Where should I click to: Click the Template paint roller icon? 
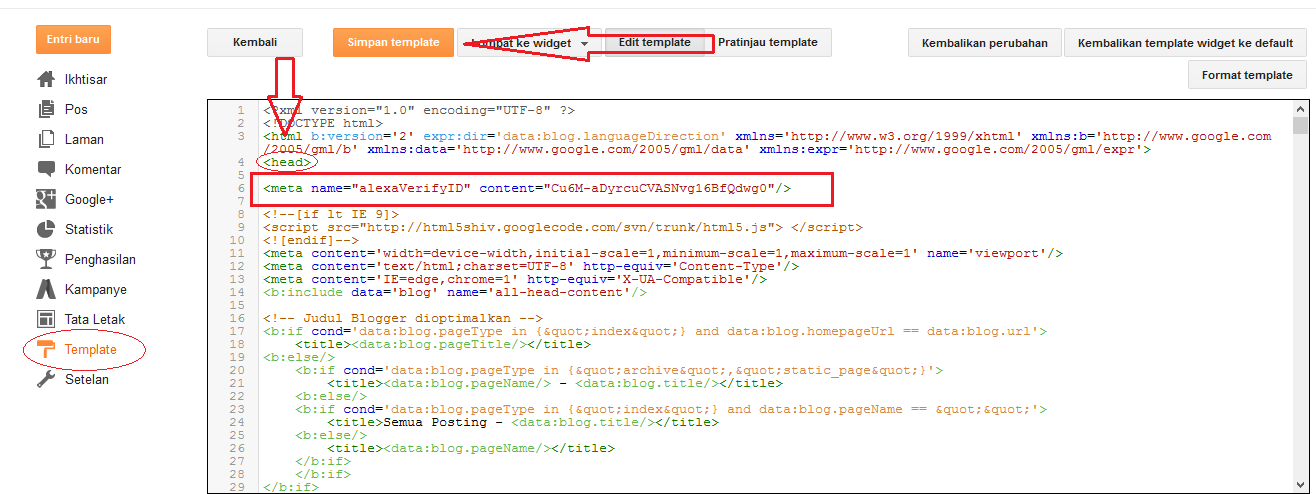pos(45,350)
